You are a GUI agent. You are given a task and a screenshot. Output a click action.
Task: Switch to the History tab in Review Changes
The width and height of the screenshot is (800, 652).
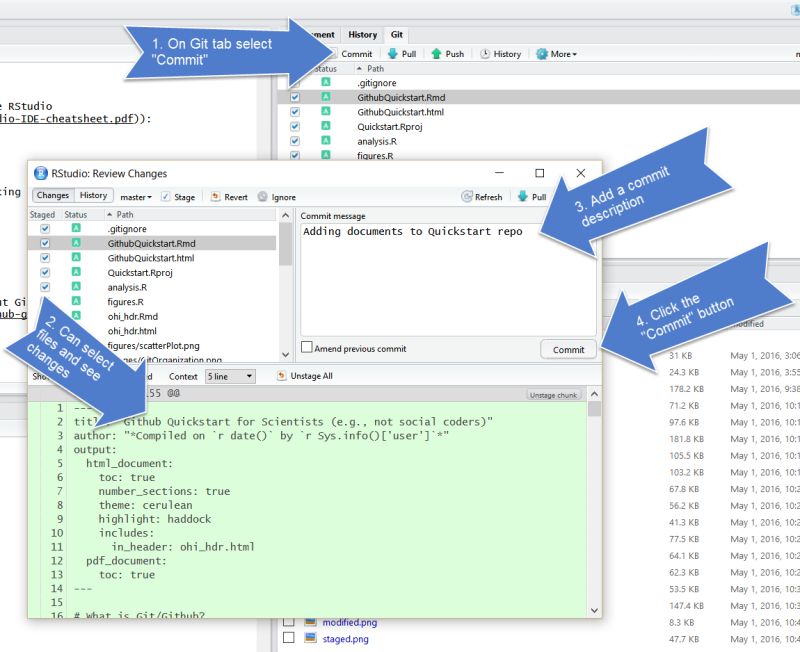[x=93, y=196]
